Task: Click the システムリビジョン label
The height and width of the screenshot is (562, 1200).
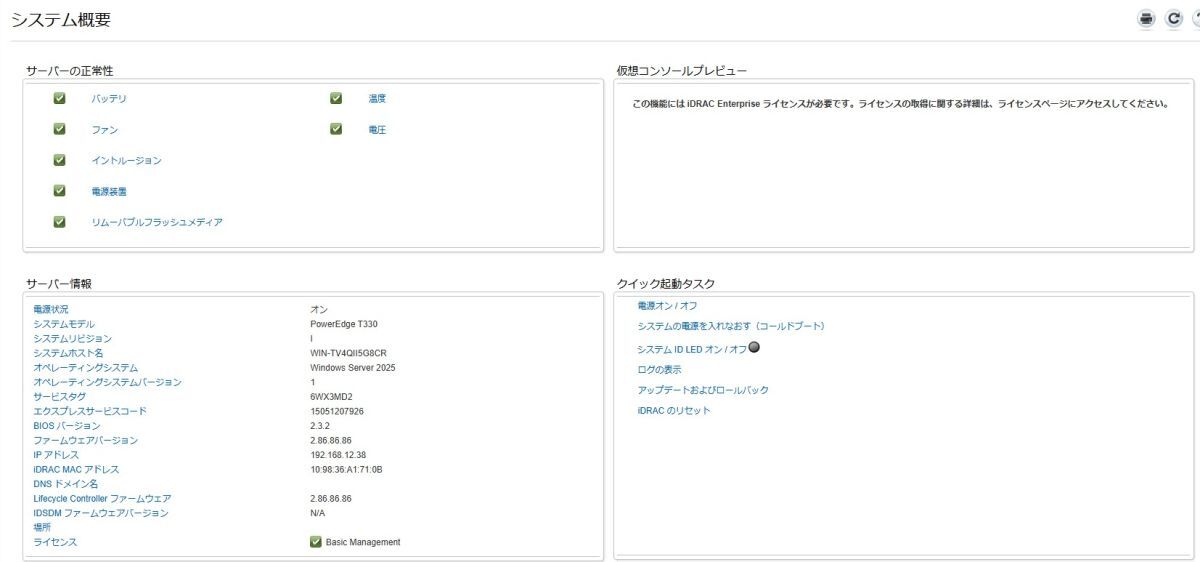Action: [x=73, y=339]
